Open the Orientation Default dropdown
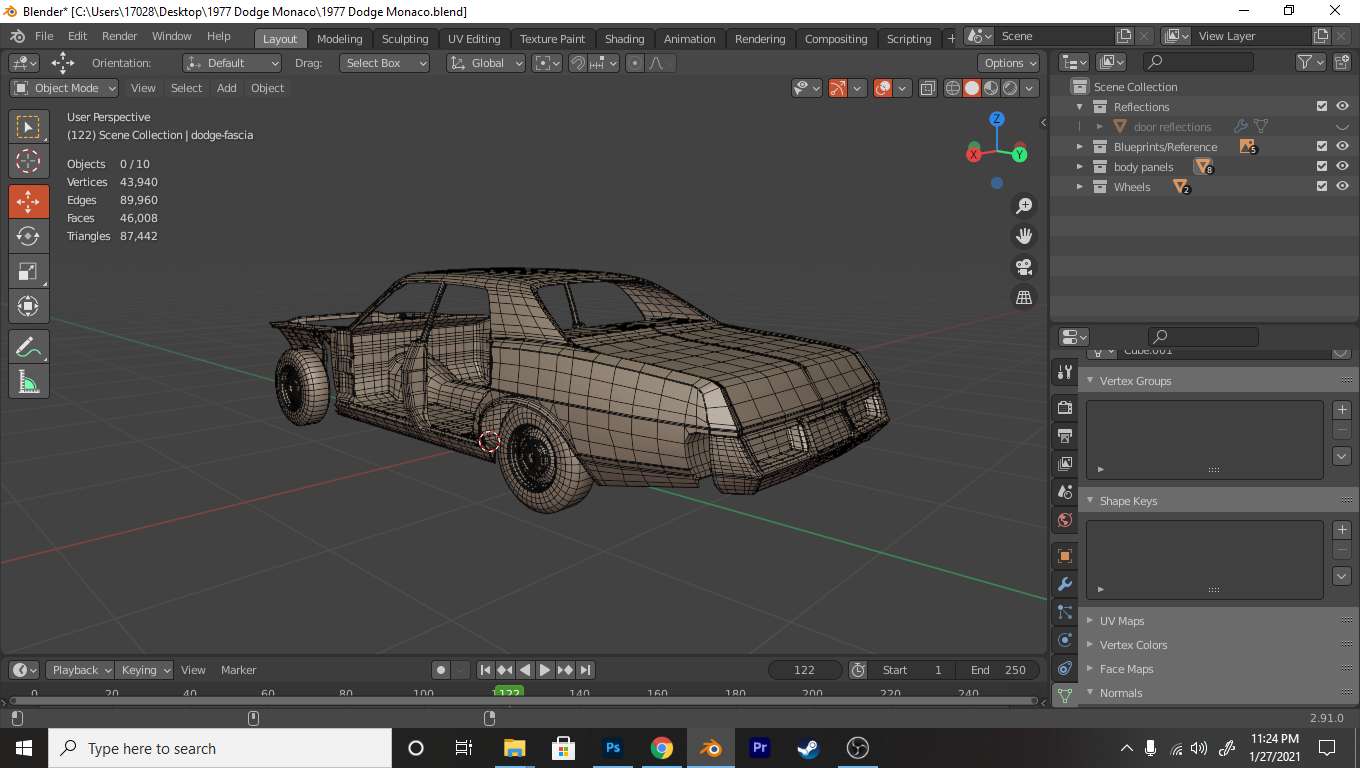The image size is (1360, 768). 232,63
